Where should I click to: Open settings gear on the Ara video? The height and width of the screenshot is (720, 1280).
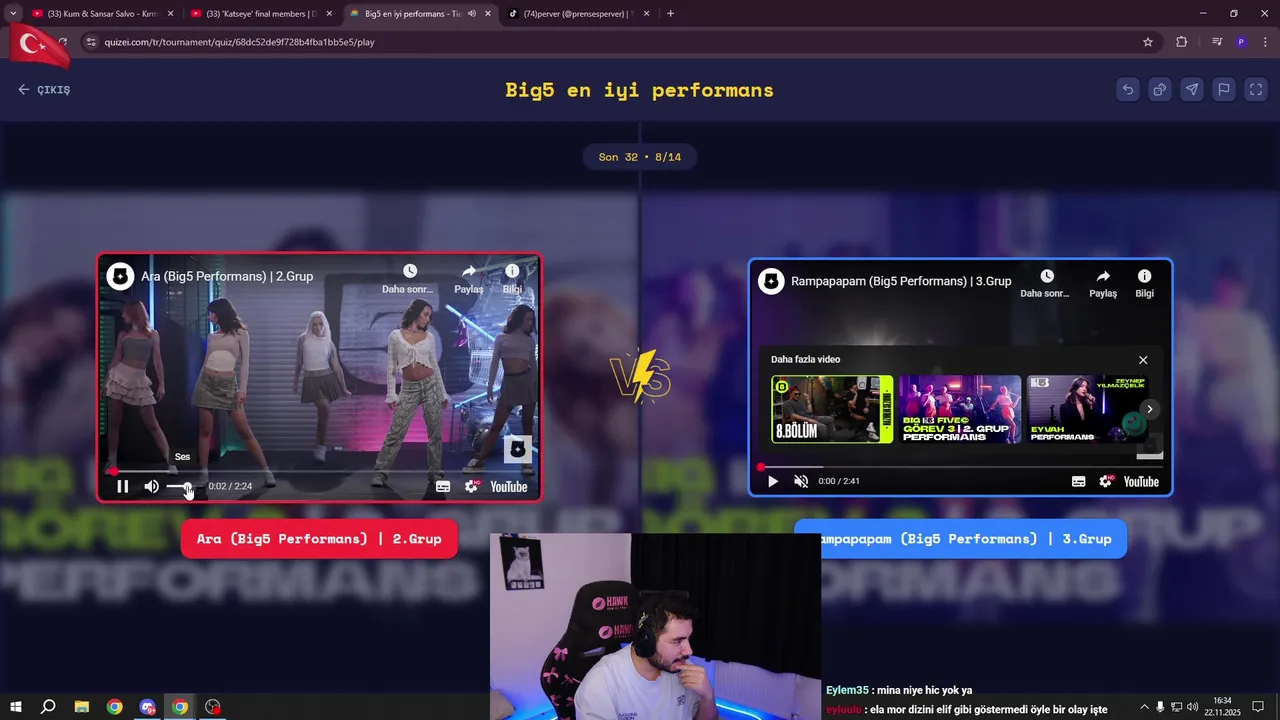[471, 487]
